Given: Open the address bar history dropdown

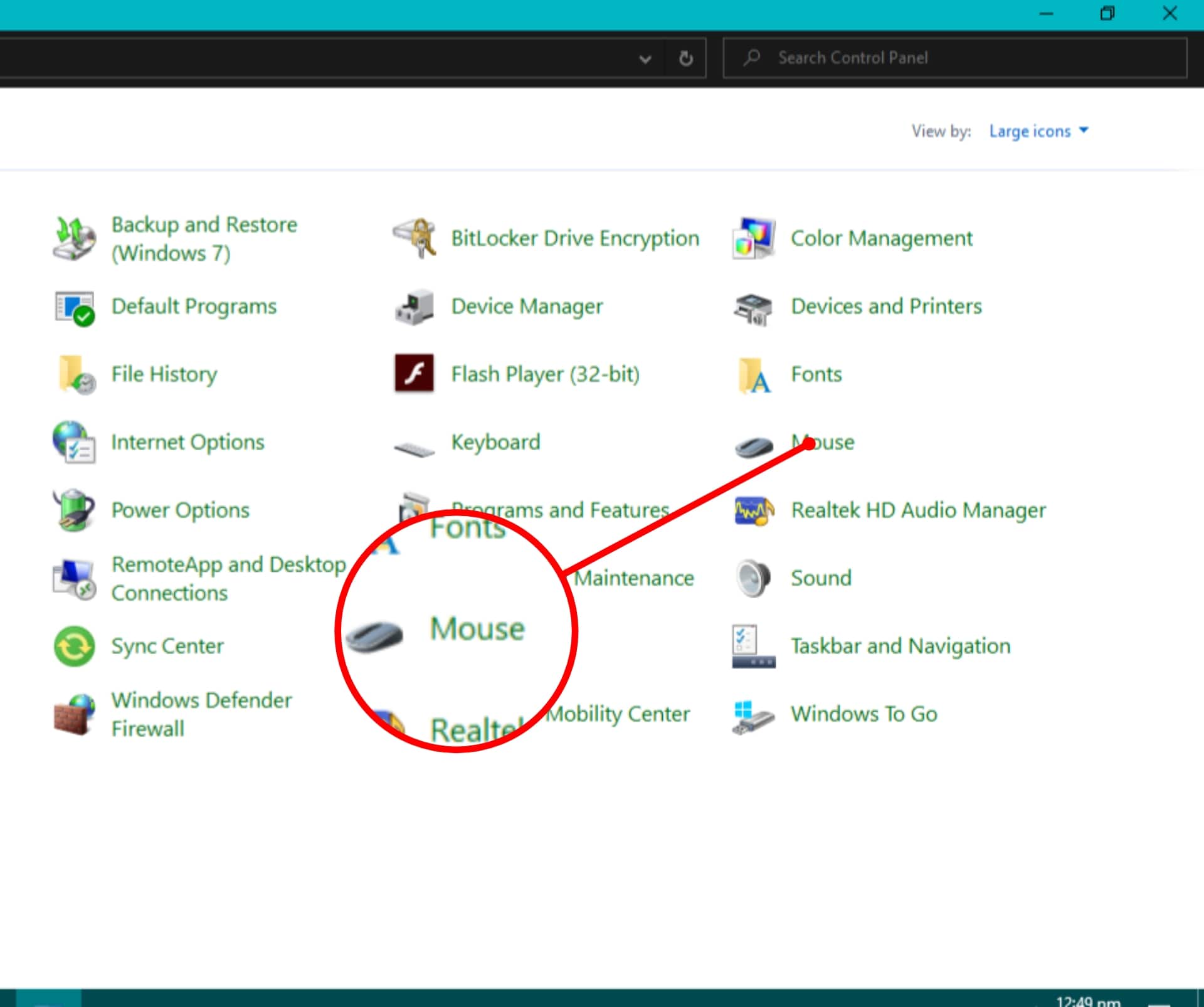Looking at the screenshot, I should (x=645, y=59).
